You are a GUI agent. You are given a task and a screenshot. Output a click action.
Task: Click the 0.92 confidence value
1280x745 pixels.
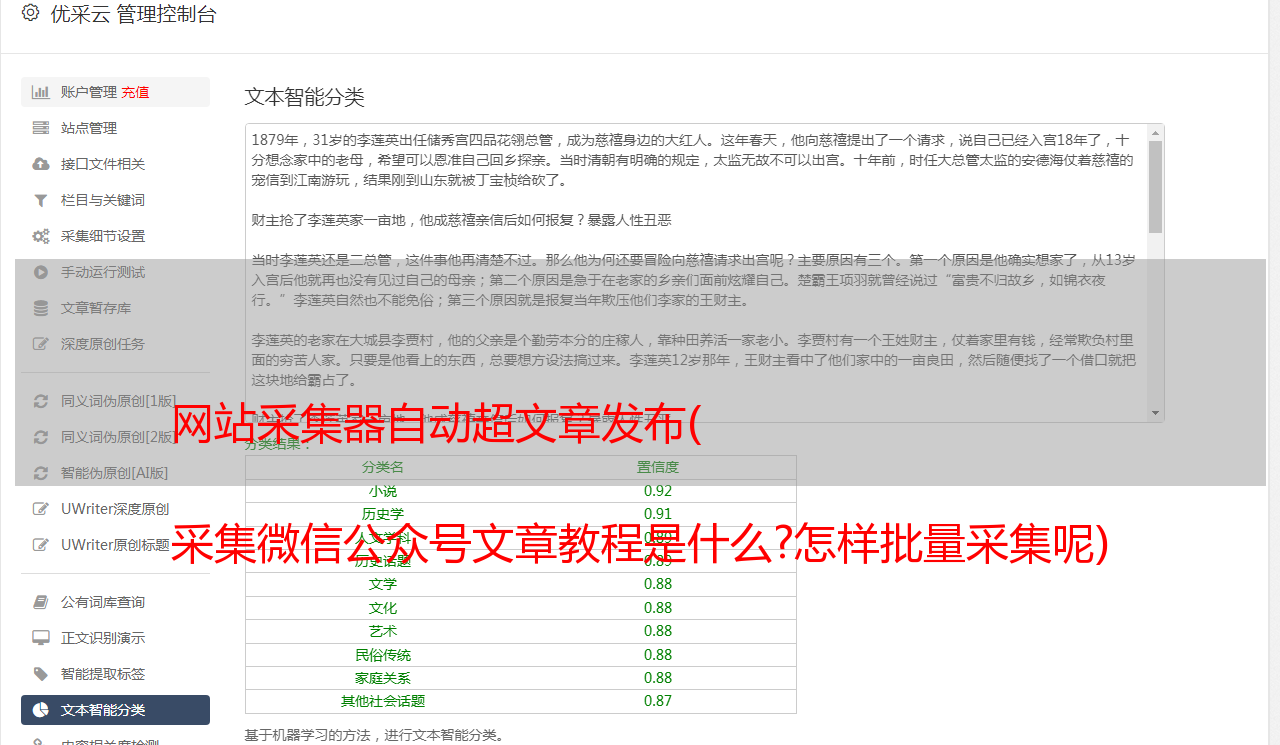point(658,491)
